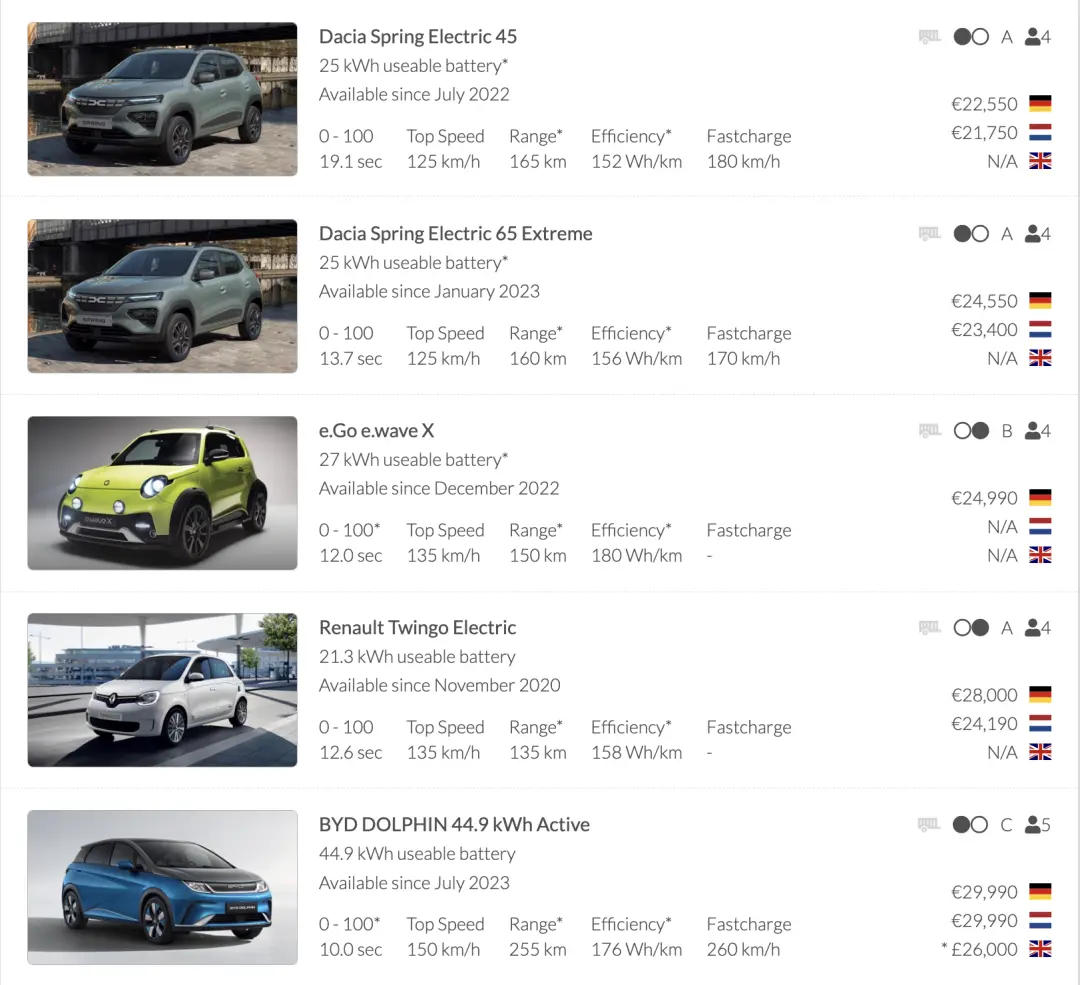Open the Dacia Spring Electric 65 Extreme listing title
Screen dimensions: 1080x985
[455, 234]
